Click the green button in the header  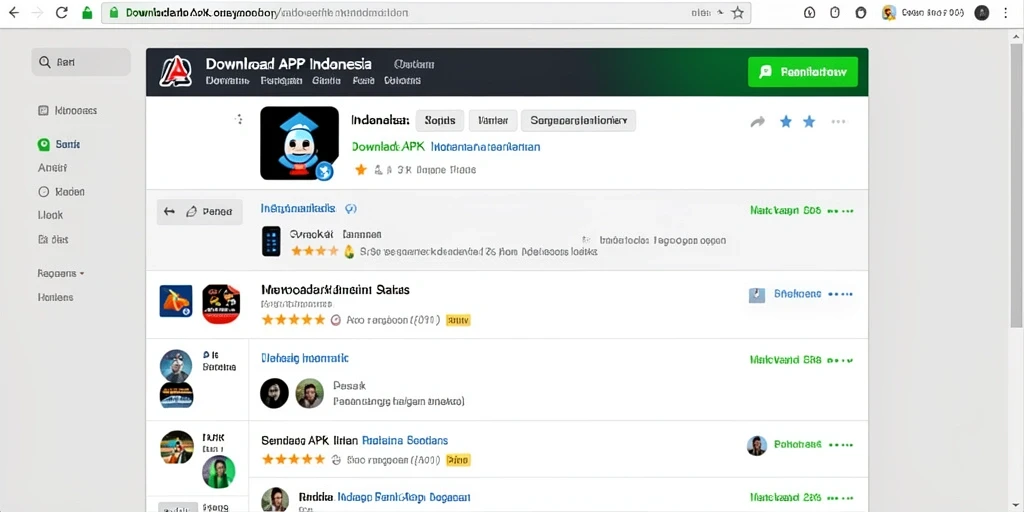click(803, 72)
